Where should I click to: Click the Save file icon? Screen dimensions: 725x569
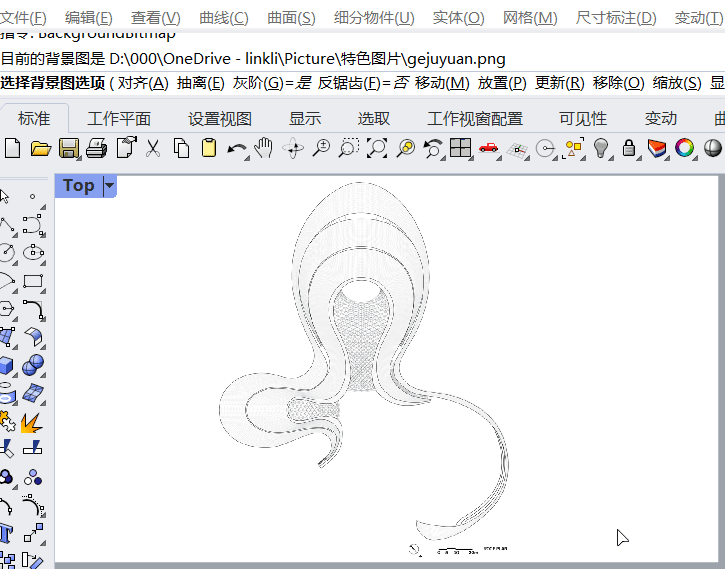pos(68,149)
